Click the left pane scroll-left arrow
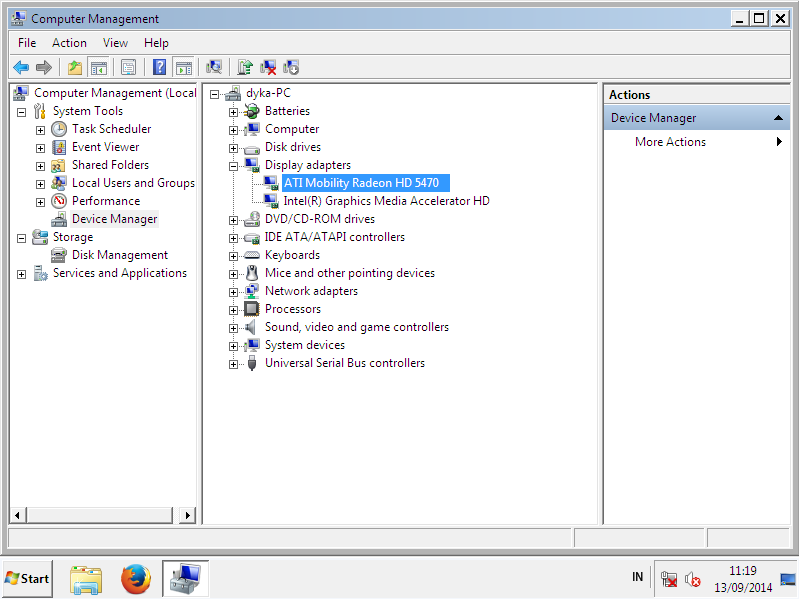Image resolution: width=799 pixels, height=599 pixels. [18, 515]
